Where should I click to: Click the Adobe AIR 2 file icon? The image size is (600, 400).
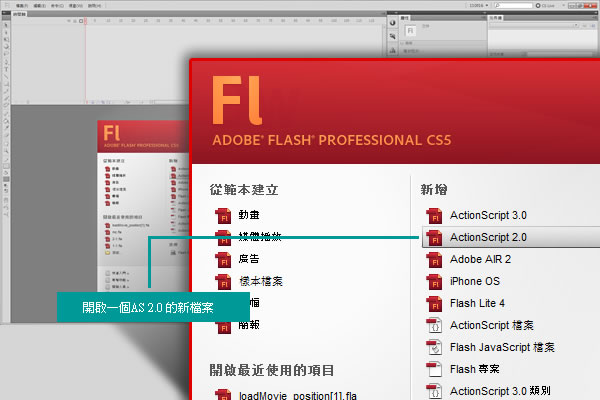click(434, 260)
